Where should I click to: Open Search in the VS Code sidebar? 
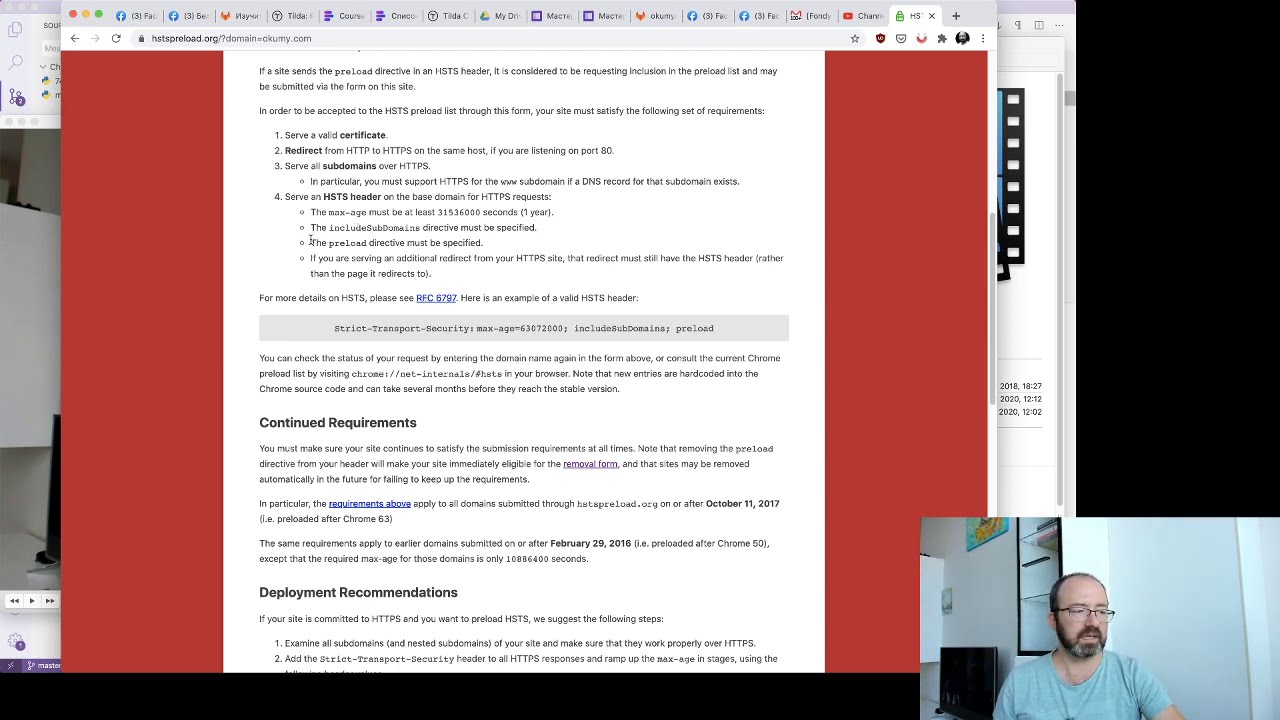tap(16, 63)
